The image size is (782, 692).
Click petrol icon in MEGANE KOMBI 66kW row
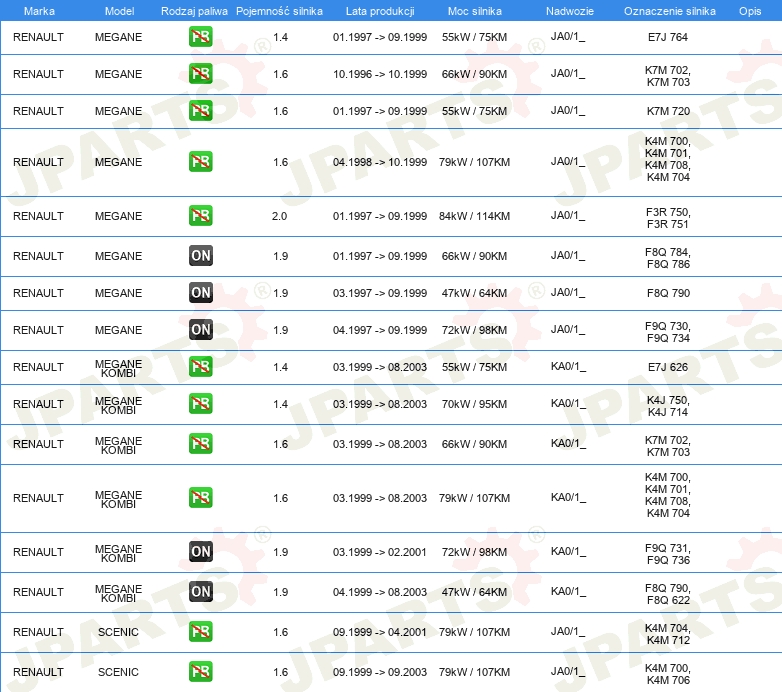click(x=200, y=444)
